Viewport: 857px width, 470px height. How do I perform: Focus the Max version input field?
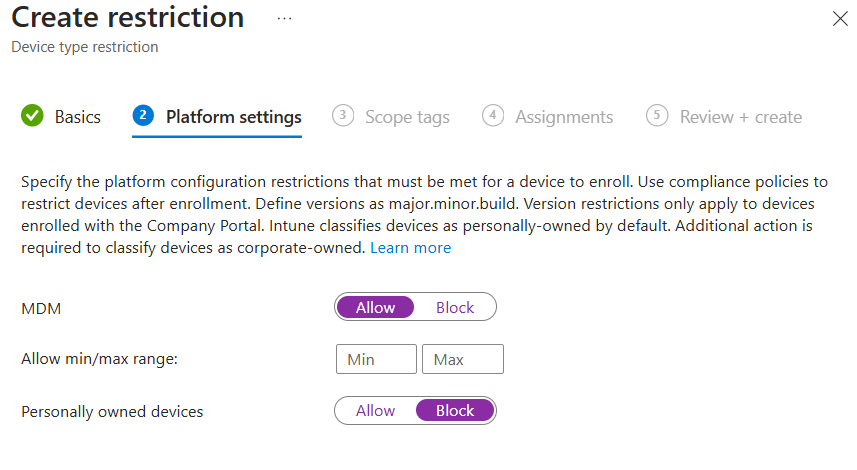click(x=462, y=359)
